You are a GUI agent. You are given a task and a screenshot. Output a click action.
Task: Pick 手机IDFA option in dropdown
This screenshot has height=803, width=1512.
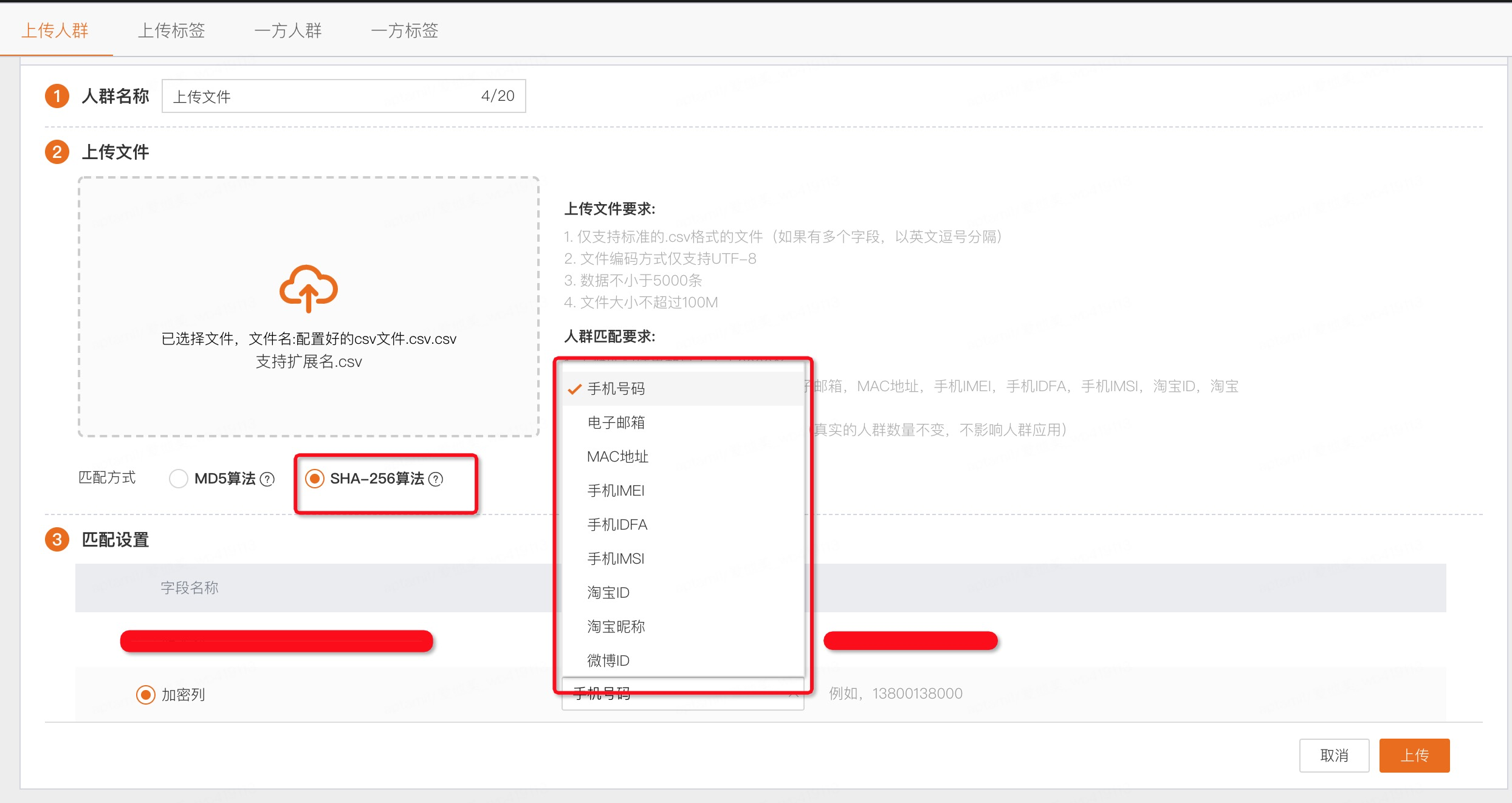point(617,524)
